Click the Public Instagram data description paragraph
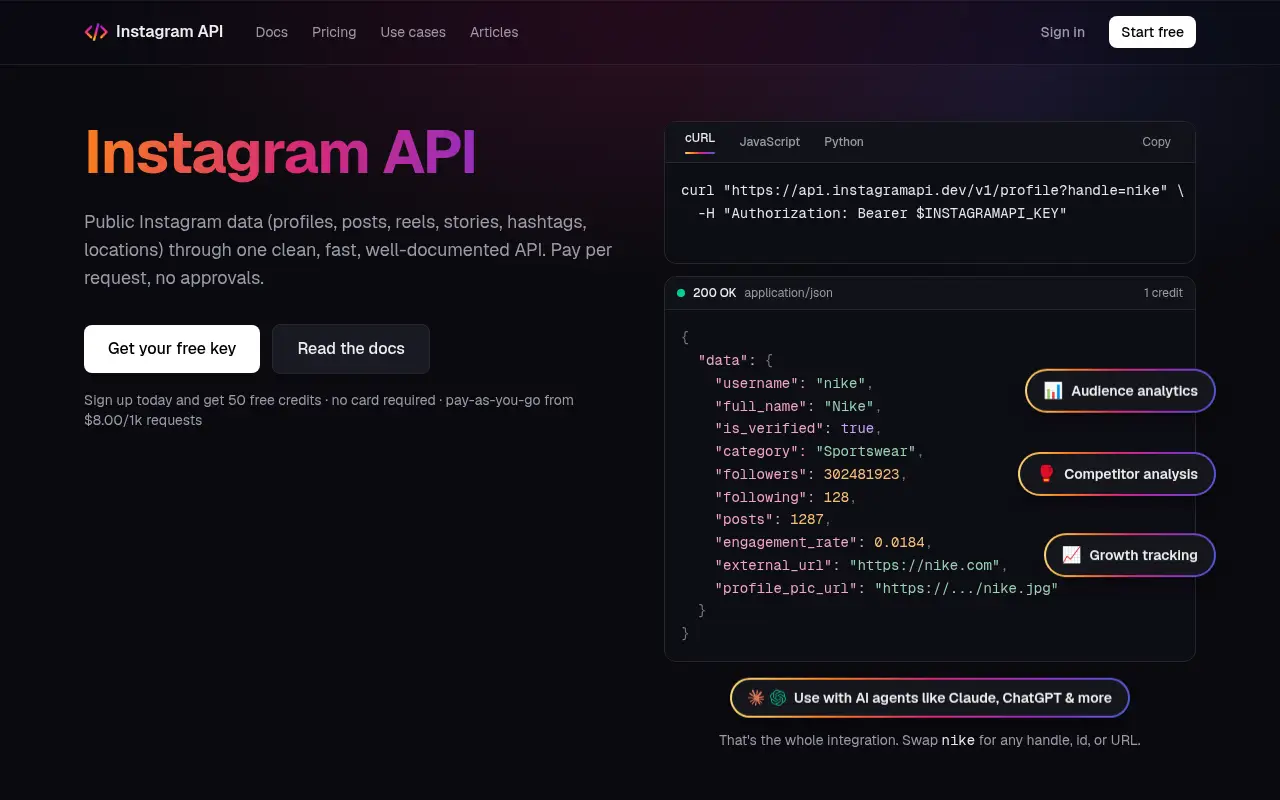This screenshot has width=1280, height=800. coord(348,250)
